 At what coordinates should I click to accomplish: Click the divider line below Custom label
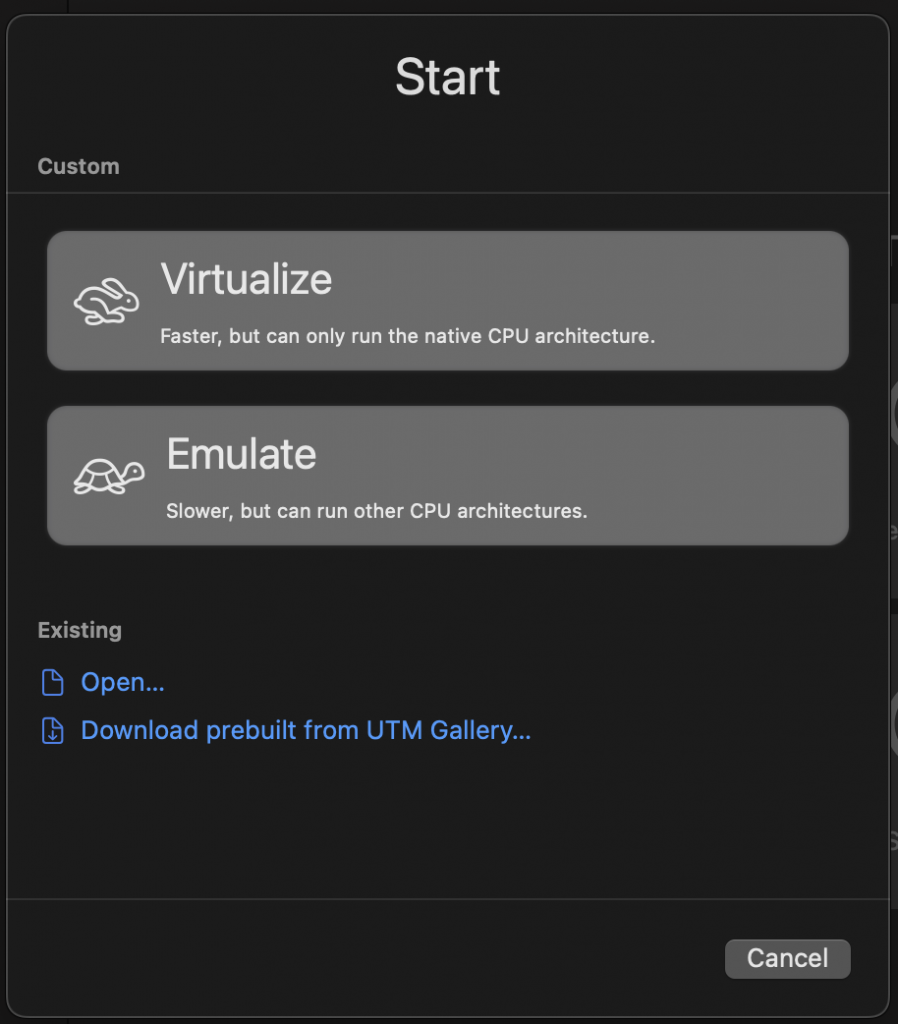coord(447,192)
